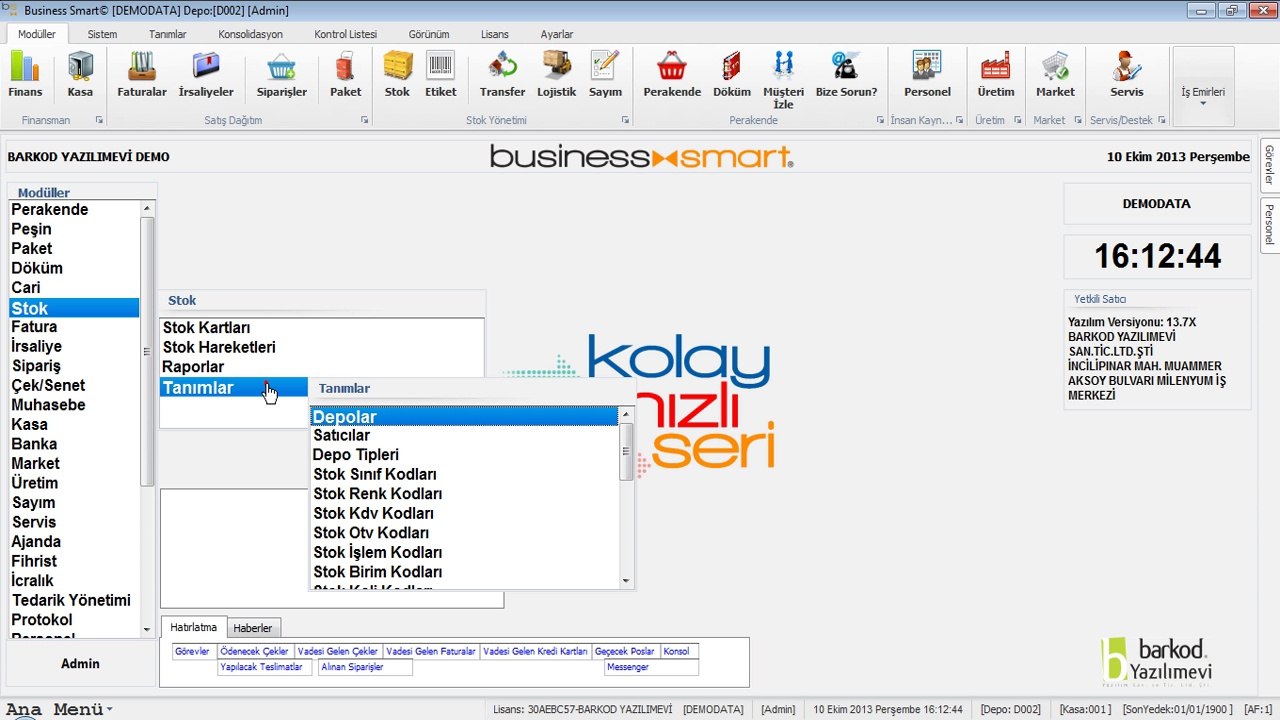This screenshot has width=1280, height=720.
Task: Expand the İş Emirleri dropdown
Action: pos(1203,88)
